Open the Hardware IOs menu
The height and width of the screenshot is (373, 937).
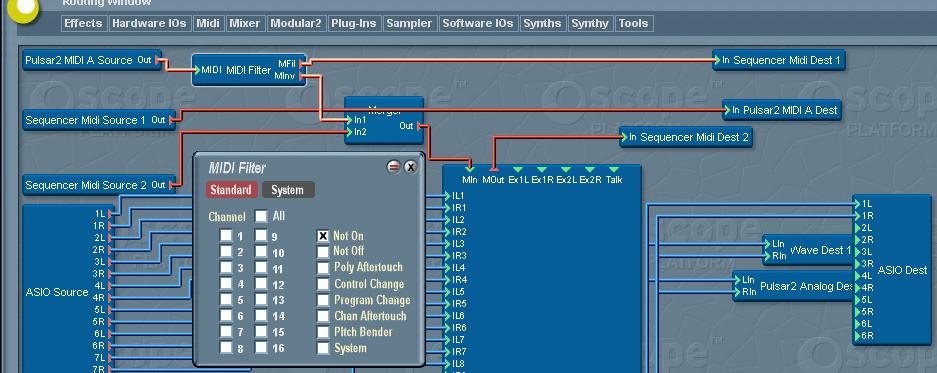pos(149,23)
